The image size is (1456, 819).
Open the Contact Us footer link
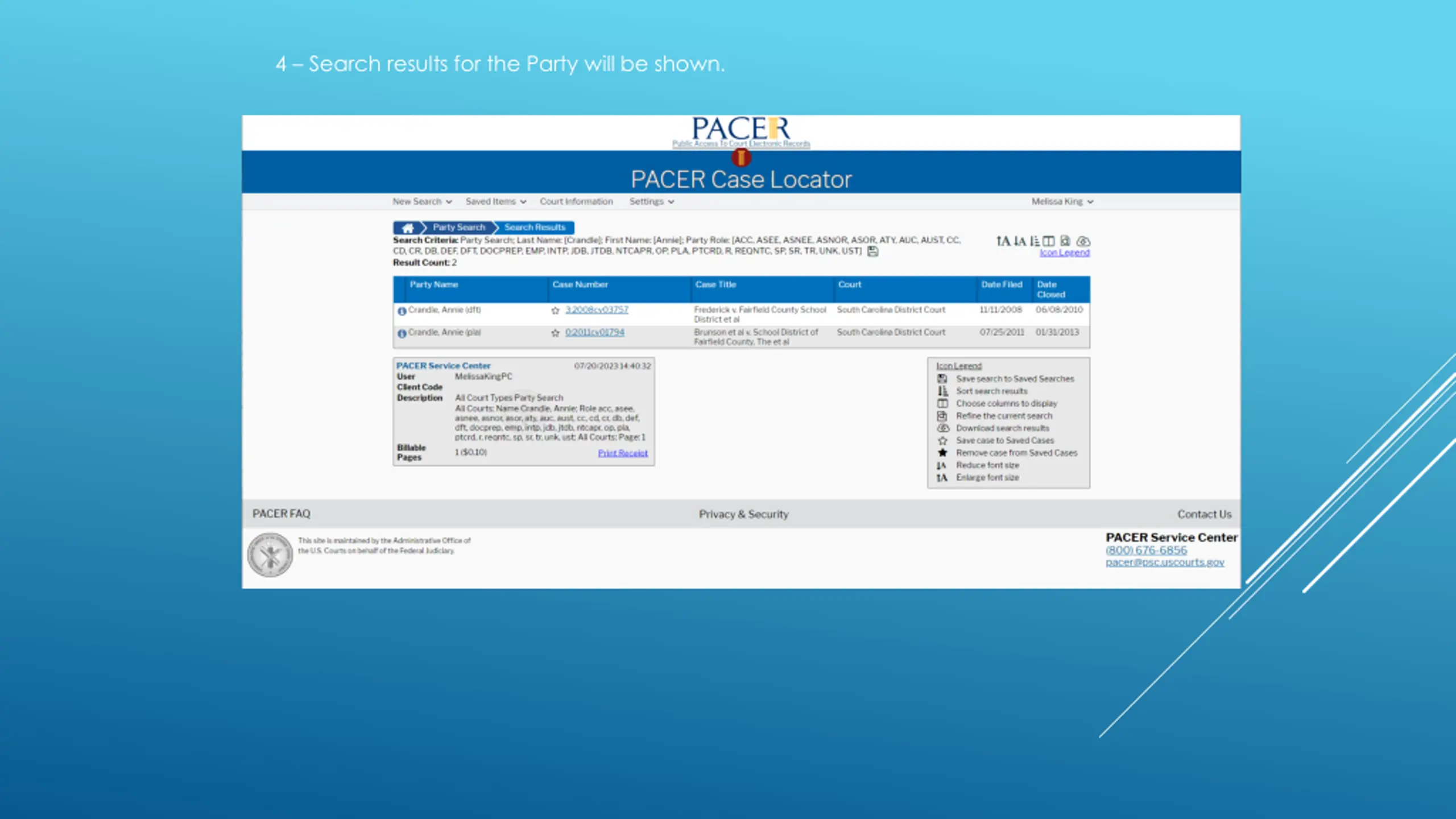pos(1204,514)
